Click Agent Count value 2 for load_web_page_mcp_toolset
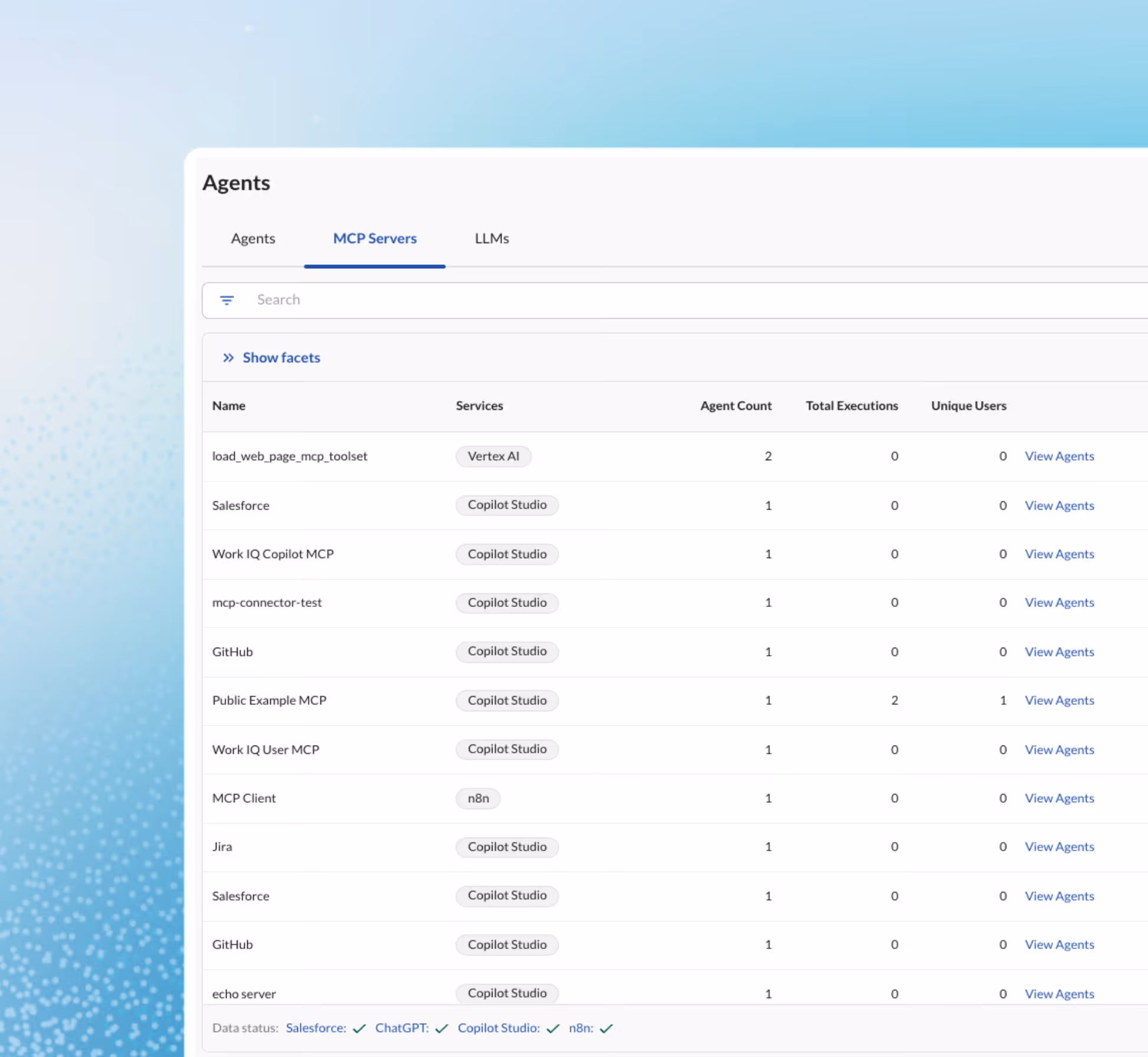Screen dimensions: 1148x1057 coord(767,456)
